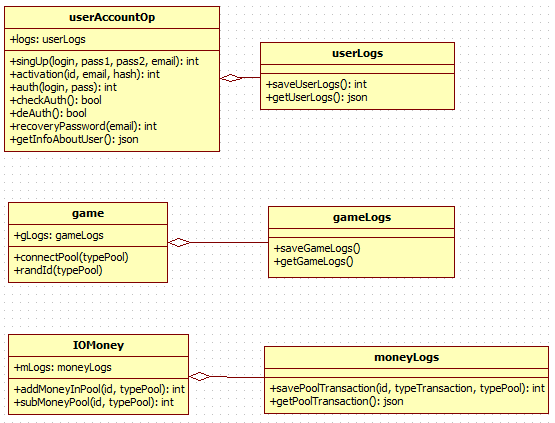Screen dimensions: 555x423
Task: Select the +singUp(login, pass1, pass2, email): int method
Action: click(x=104, y=61)
